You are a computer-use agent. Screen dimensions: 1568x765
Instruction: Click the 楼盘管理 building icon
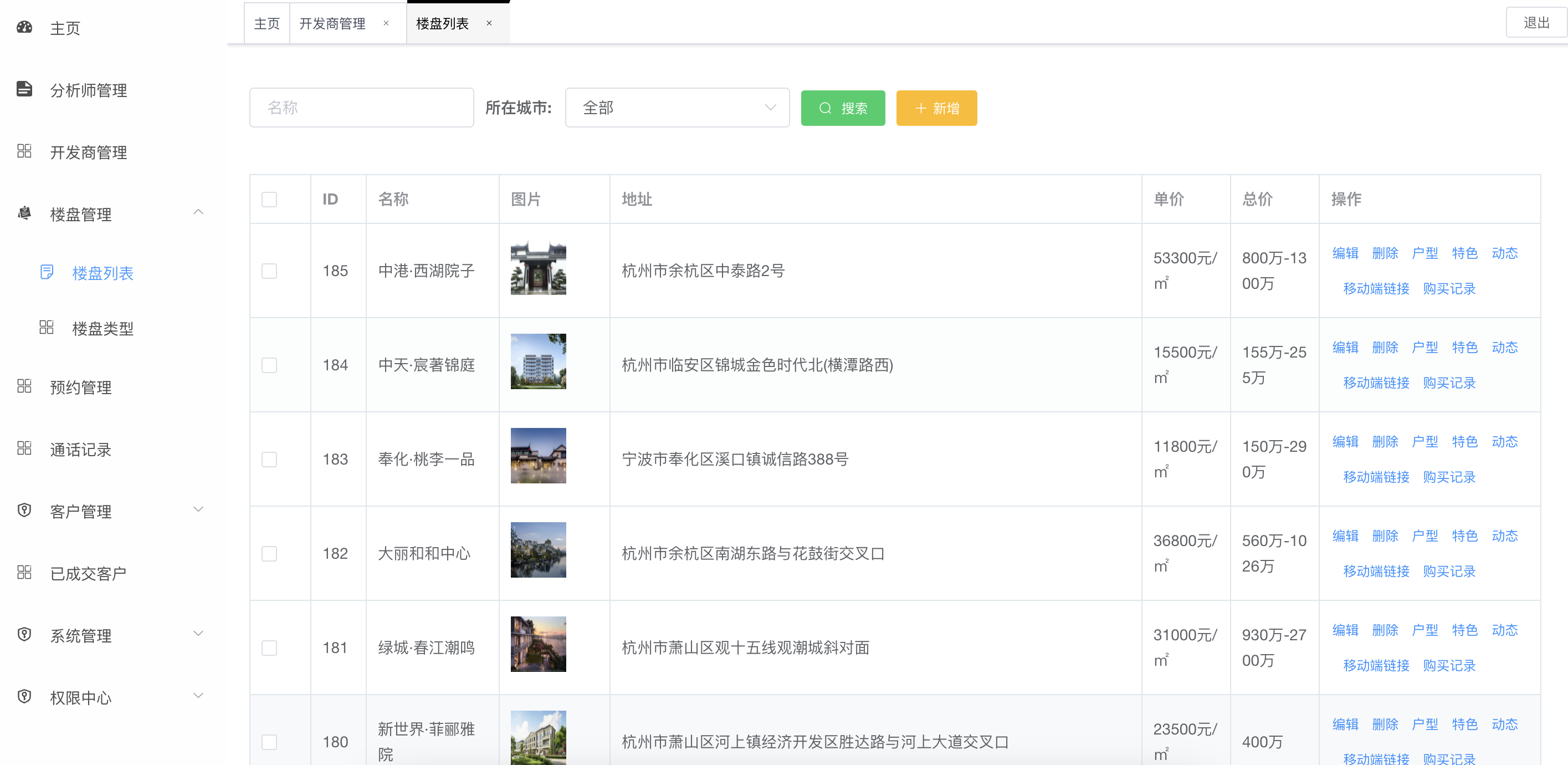tap(24, 214)
